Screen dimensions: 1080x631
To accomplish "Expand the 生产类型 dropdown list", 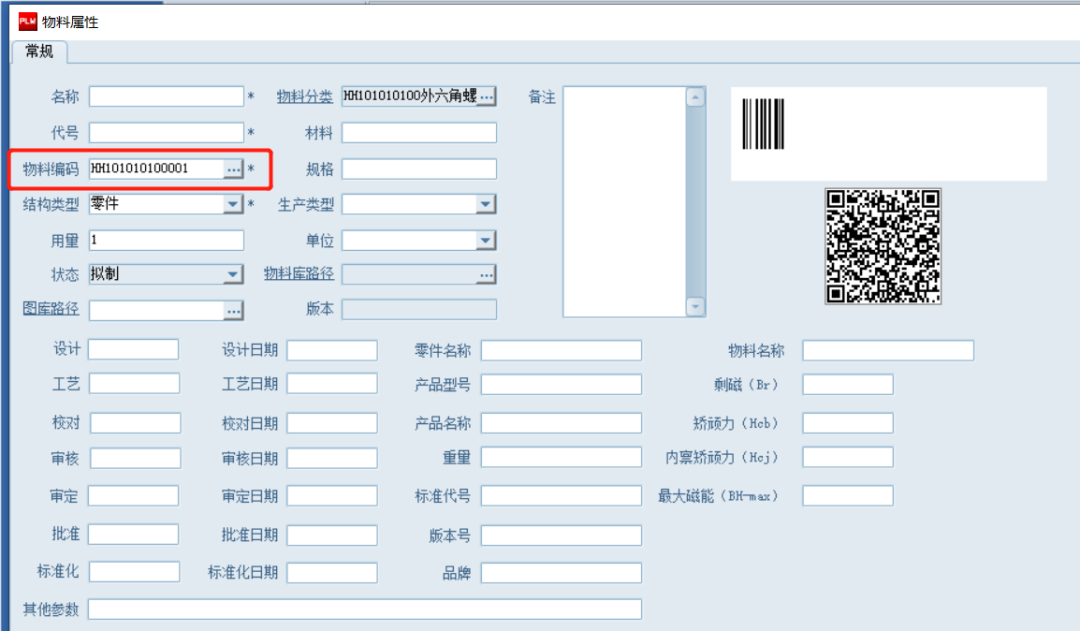I will pos(486,205).
